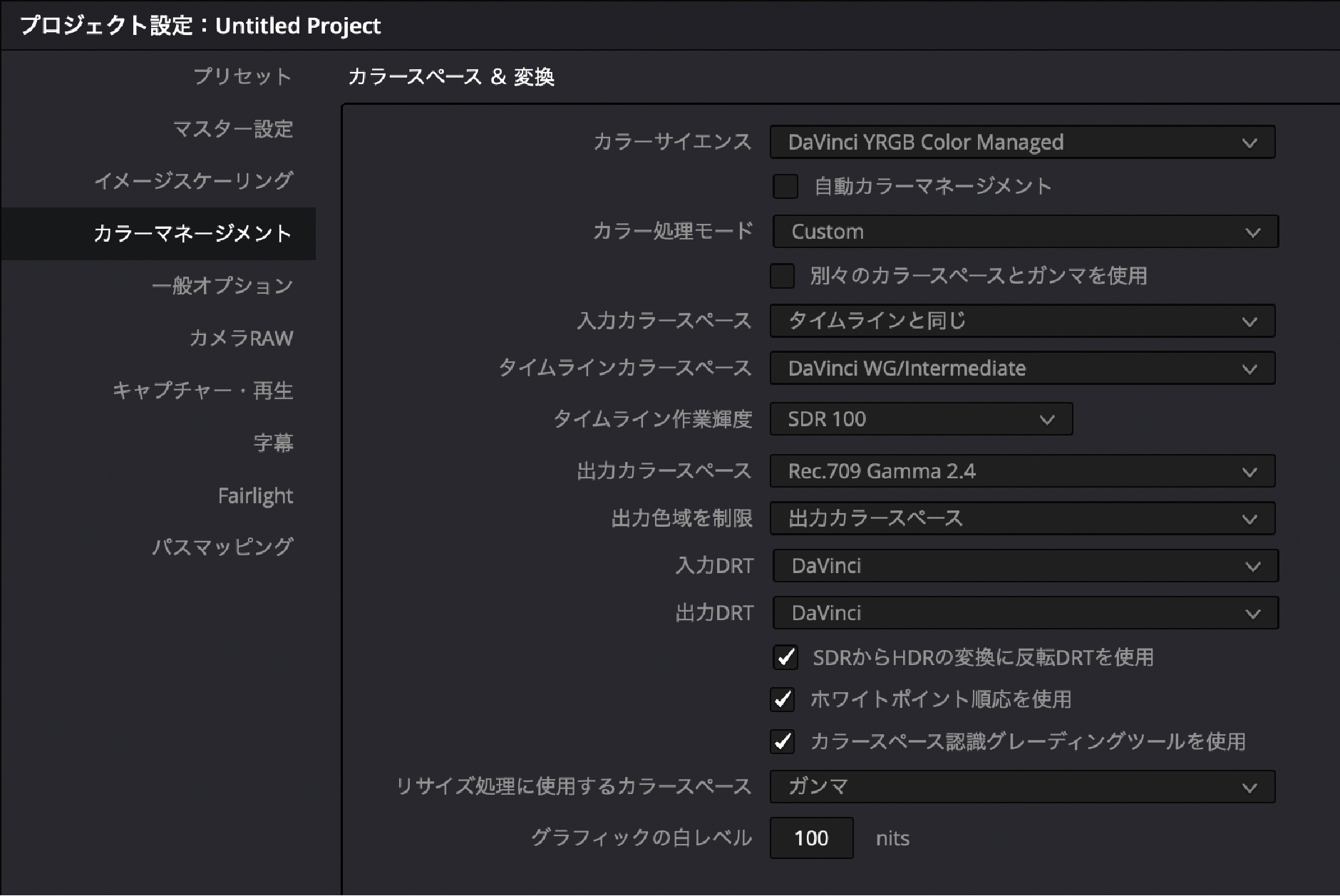Image resolution: width=1340 pixels, height=896 pixels.
Task: Open the 出力色域を制限 dropdown
Action: 1022,518
